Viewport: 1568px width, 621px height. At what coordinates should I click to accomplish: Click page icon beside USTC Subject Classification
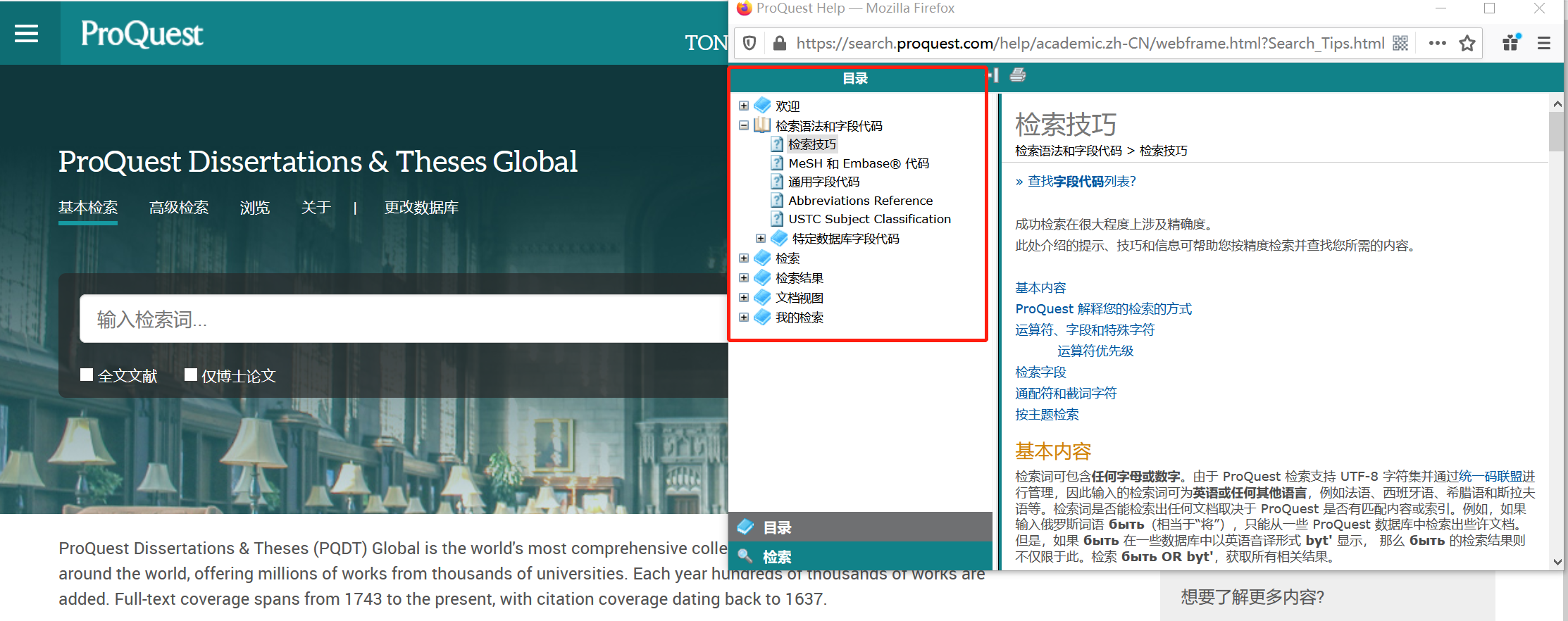777,219
